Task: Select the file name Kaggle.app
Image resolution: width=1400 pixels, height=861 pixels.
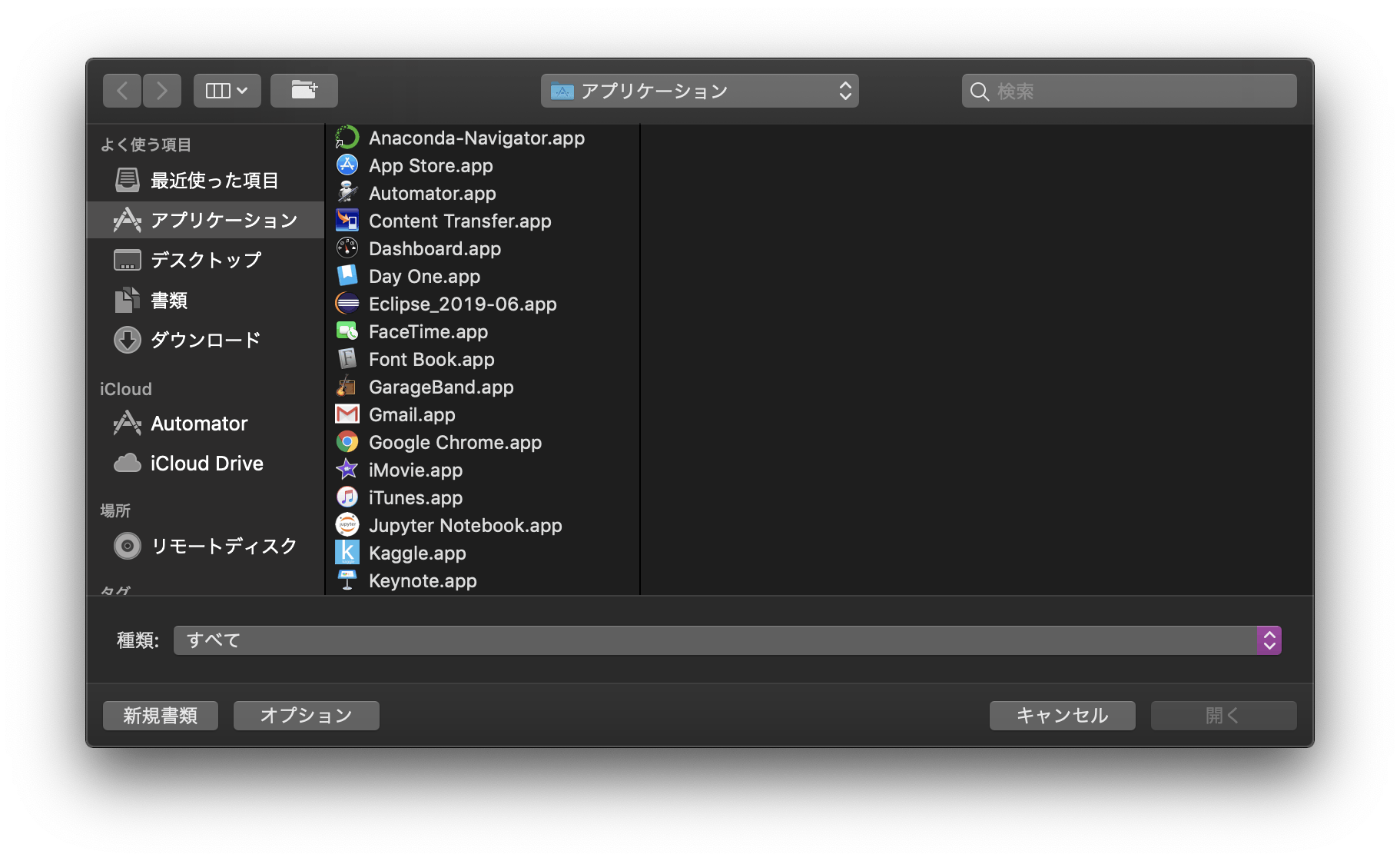Action: pyautogui.click(x=417, y=553)
